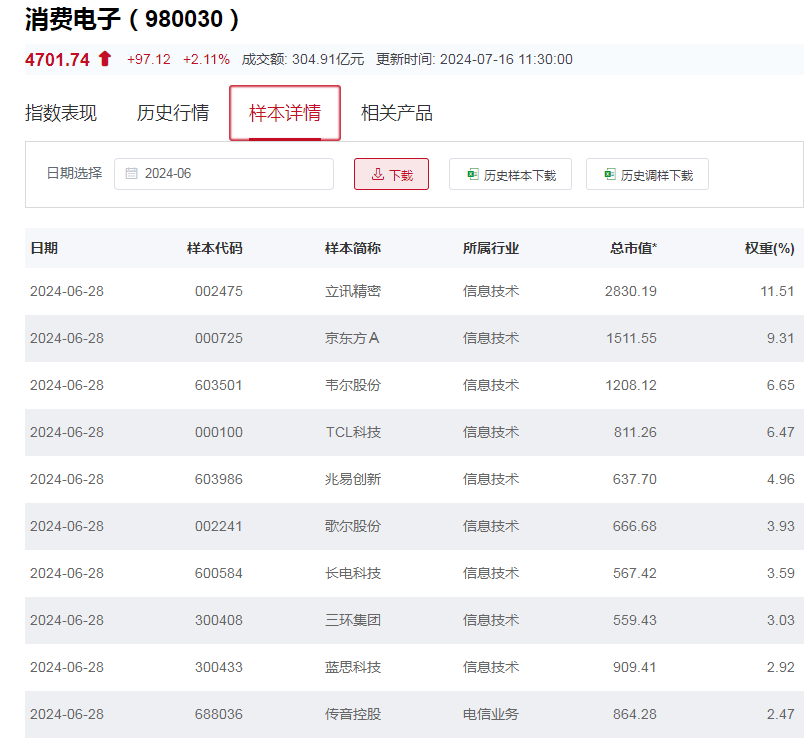Click the 历史调样下载 button

point(647,173)
